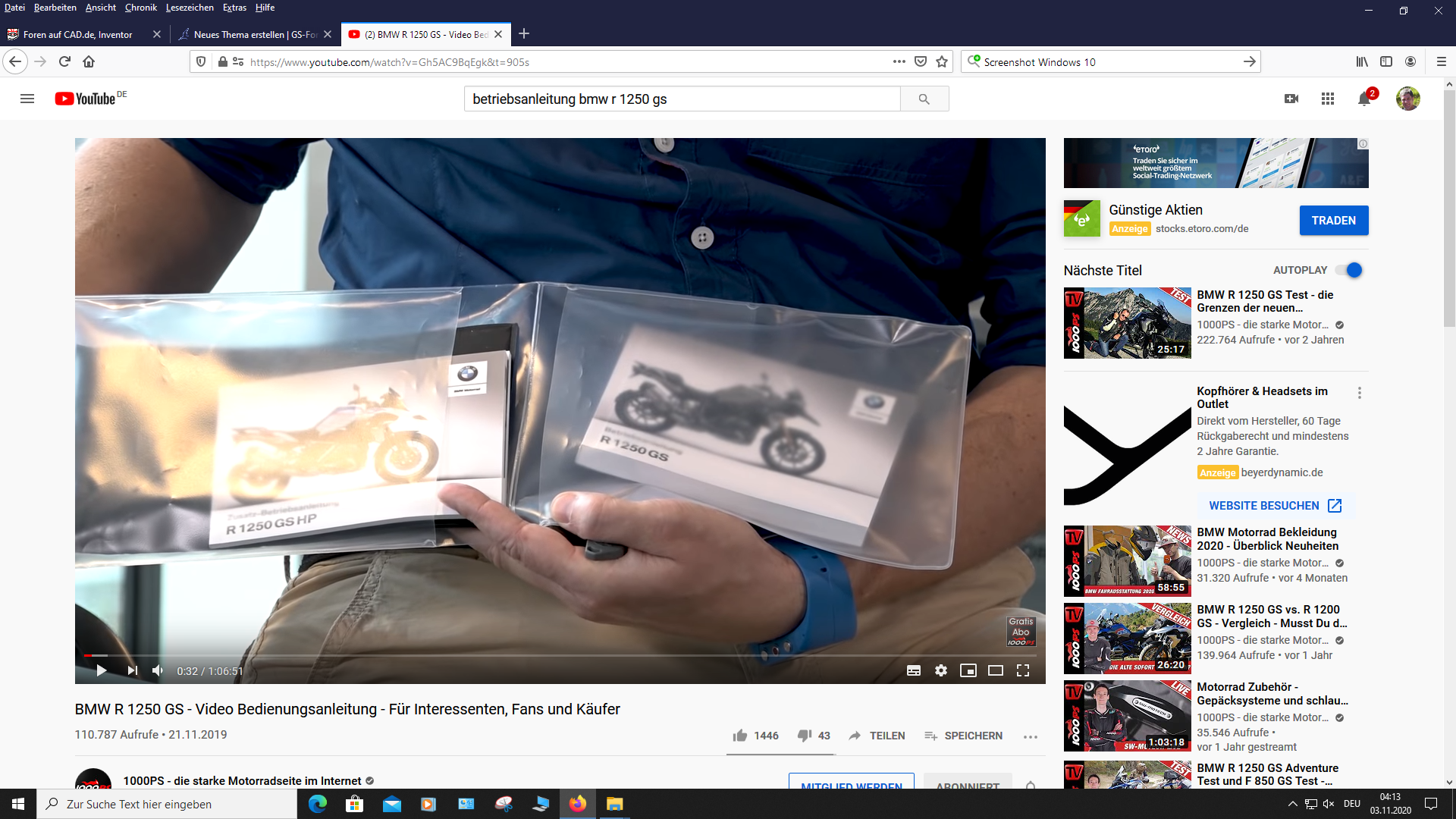Image resolution: width=1456 pixels, height=819 pixels.
Task: Click WEBSITE BESUCHEN link
Action: tap(1275, 506)
